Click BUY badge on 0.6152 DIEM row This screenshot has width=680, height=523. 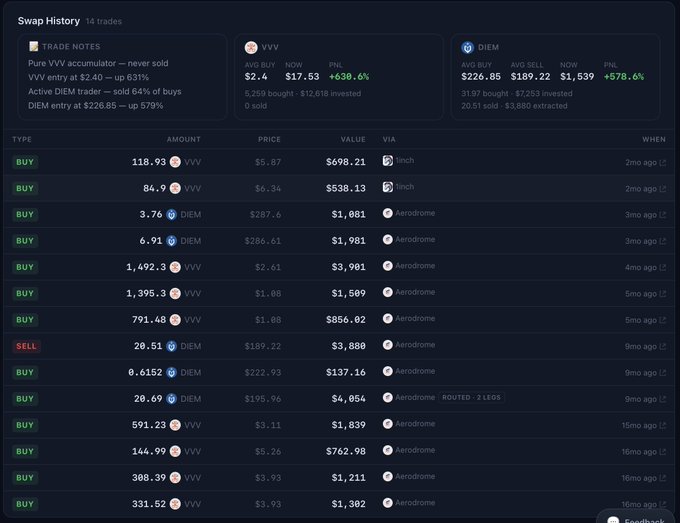coord(25,373)
